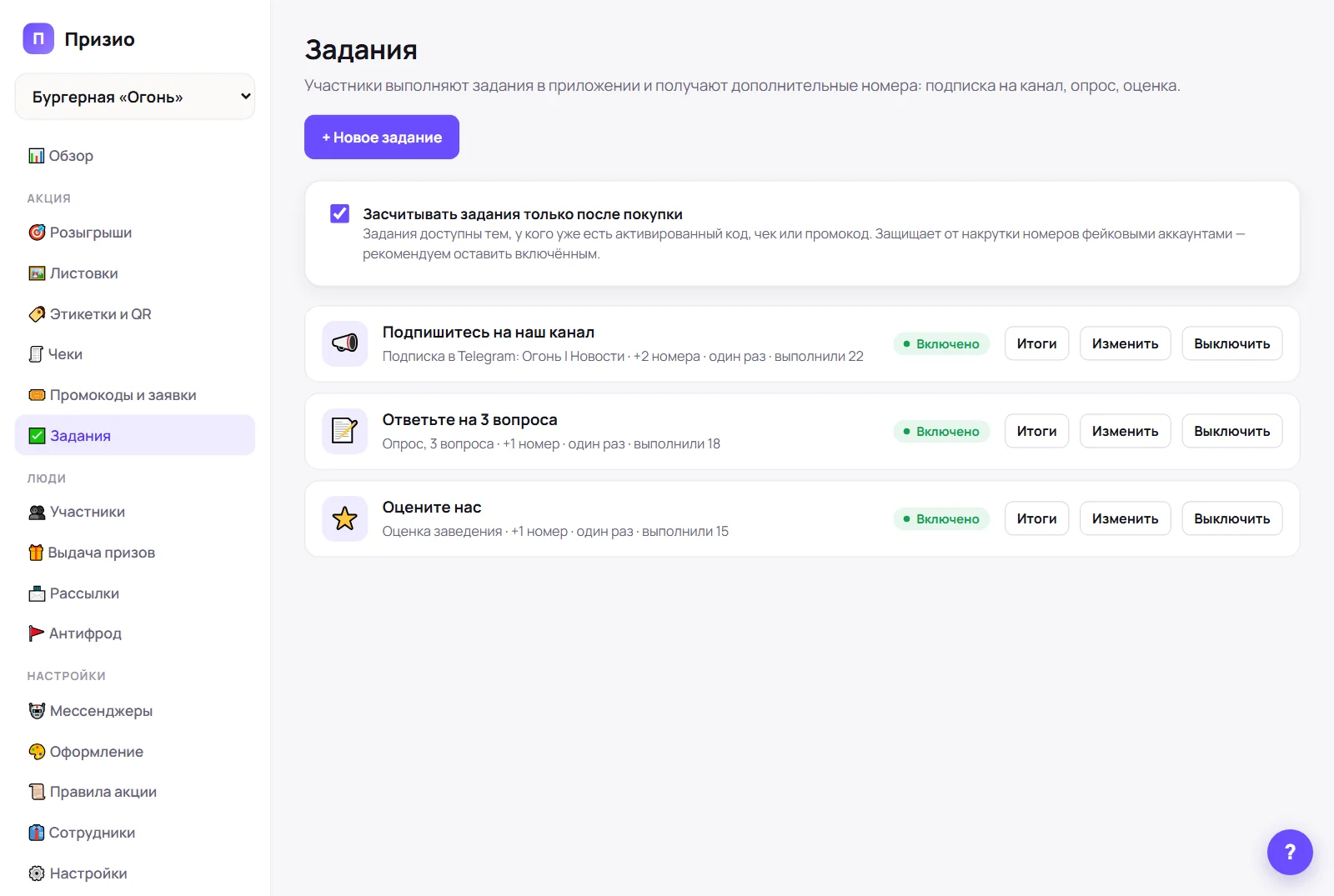Click the Правила акции scroll icon
The image size is (1334, 896).
[37, 792]
